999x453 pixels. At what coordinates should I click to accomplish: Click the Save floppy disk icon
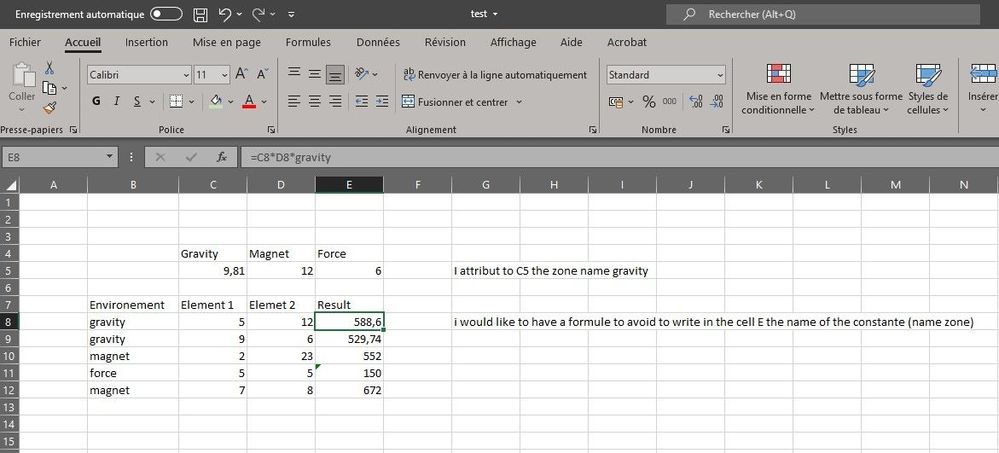point(200,14)
